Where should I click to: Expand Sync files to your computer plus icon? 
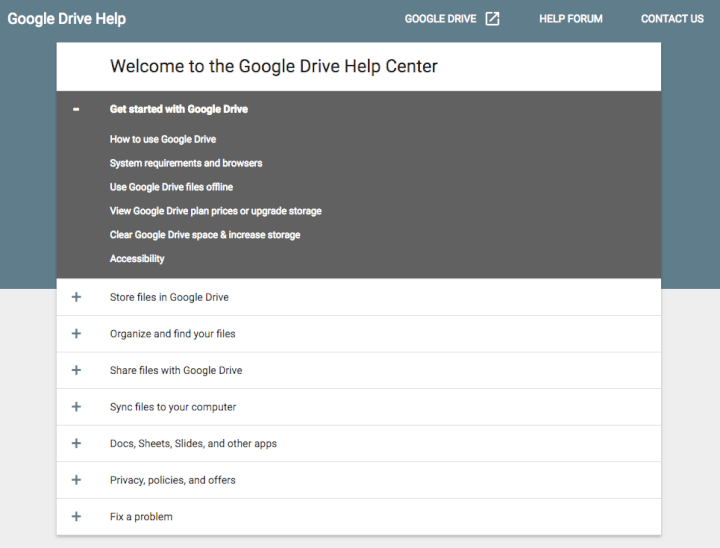[76, 407]
